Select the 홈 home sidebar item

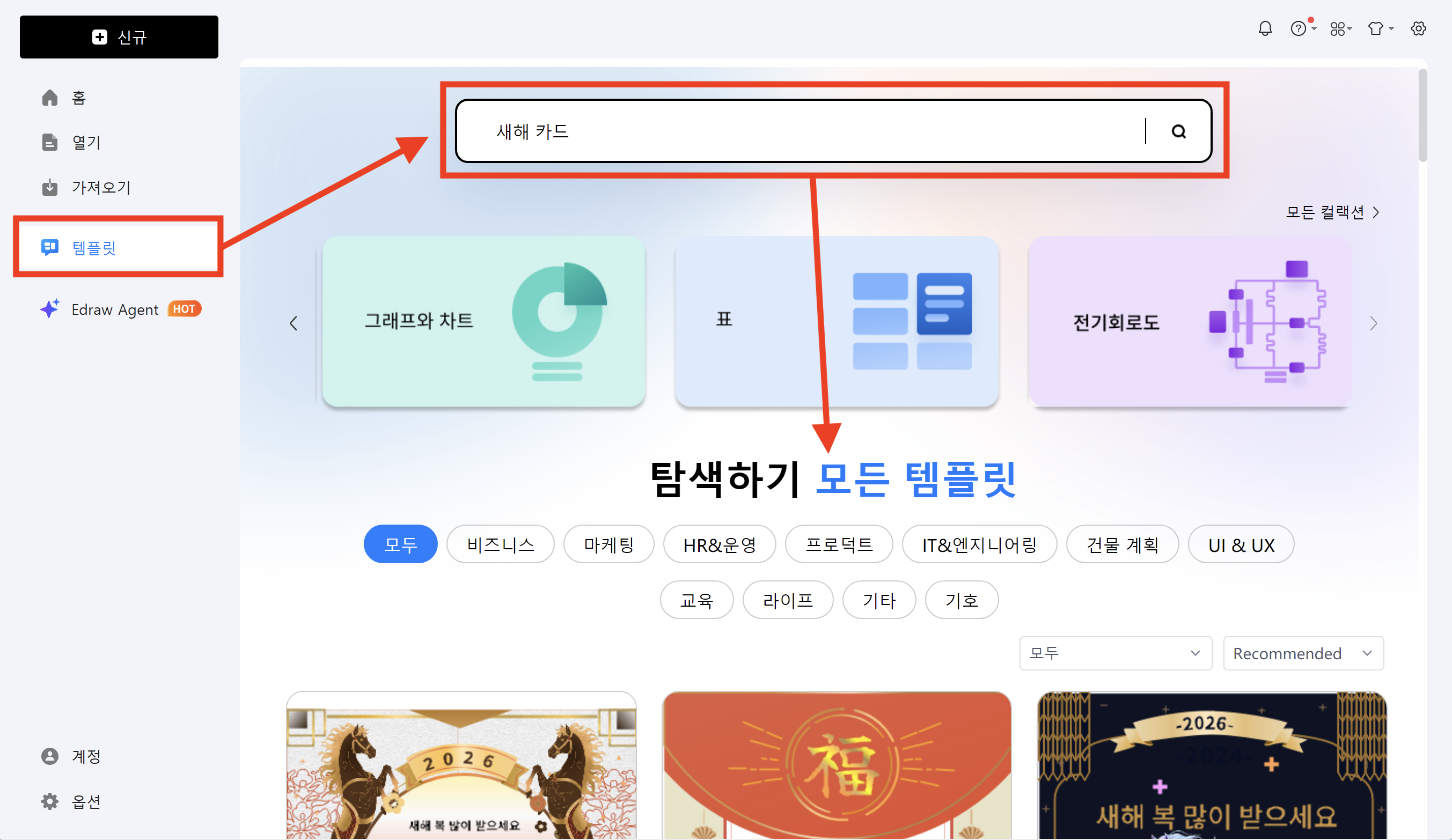[78, 98]
